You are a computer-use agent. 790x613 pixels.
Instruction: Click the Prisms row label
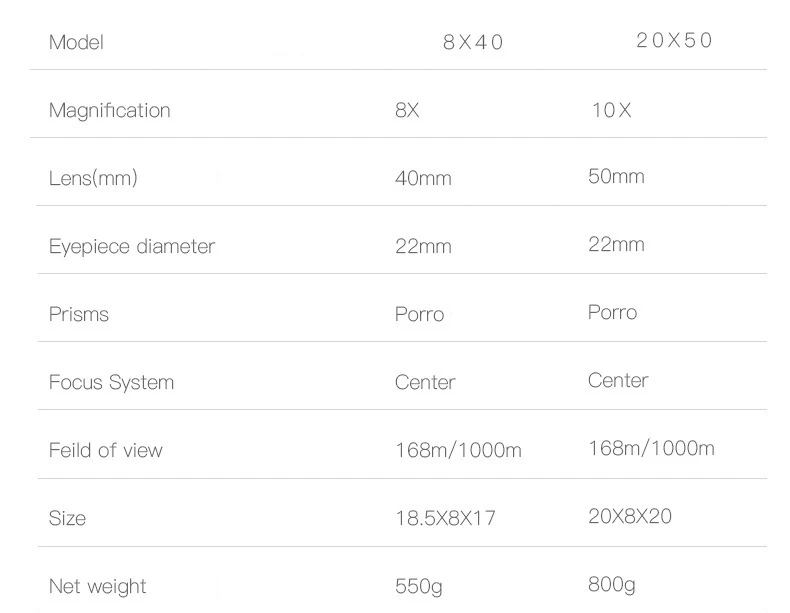79,314
